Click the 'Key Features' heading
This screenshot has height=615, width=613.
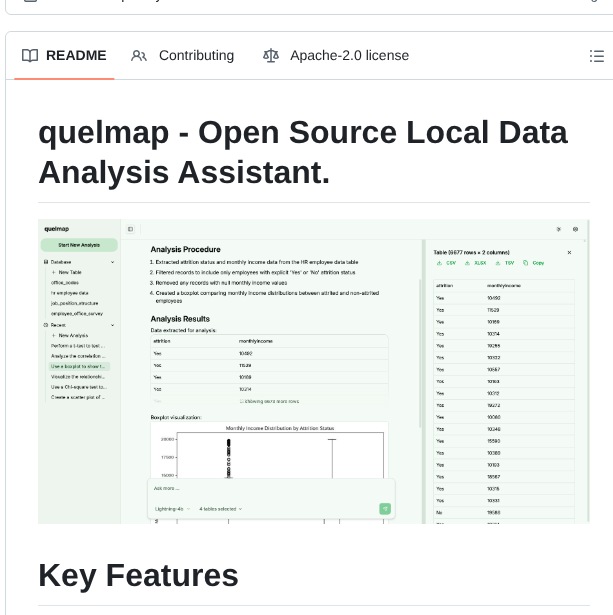click(138, 575)
